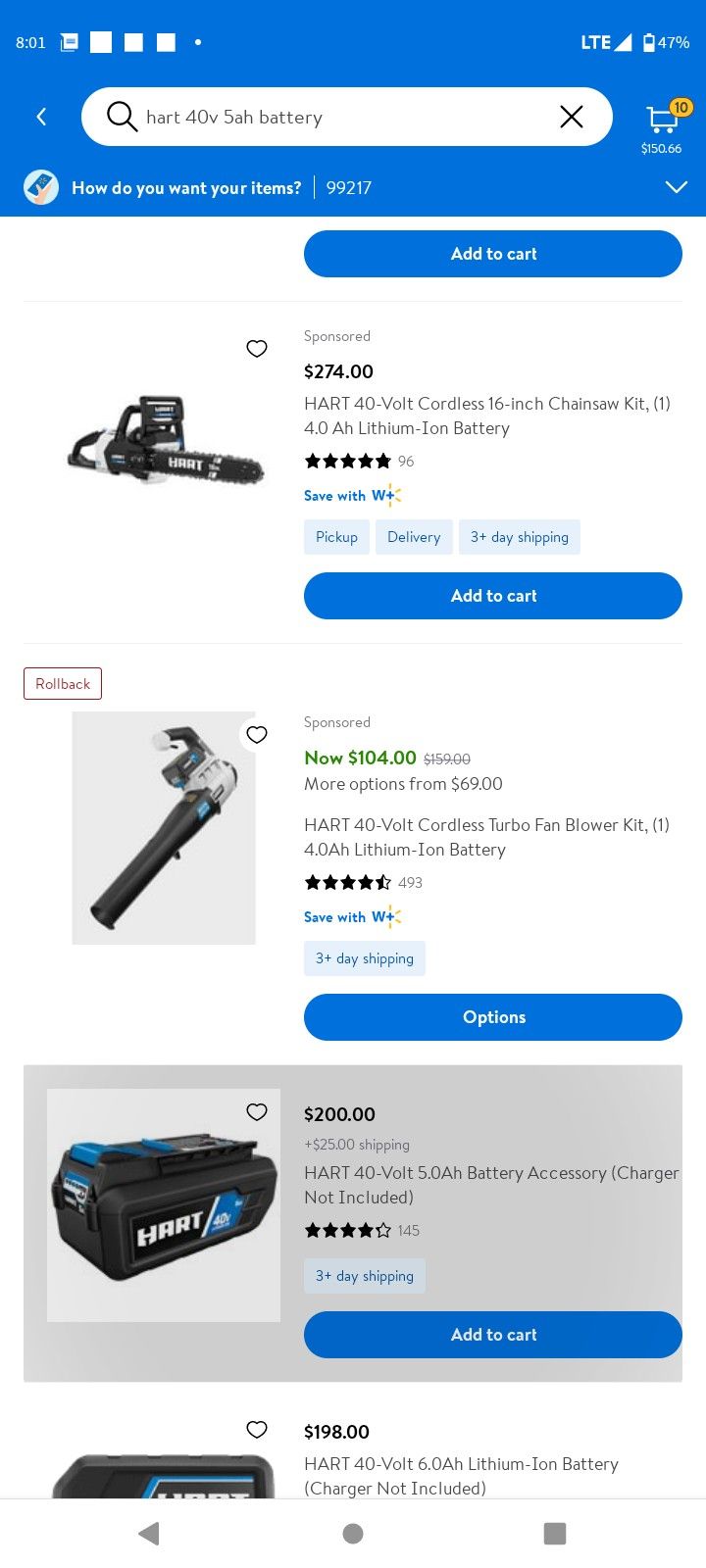Expand the delivery options chevron
This screenshot has width=706, height=1568.
click(x=676, y=187)
